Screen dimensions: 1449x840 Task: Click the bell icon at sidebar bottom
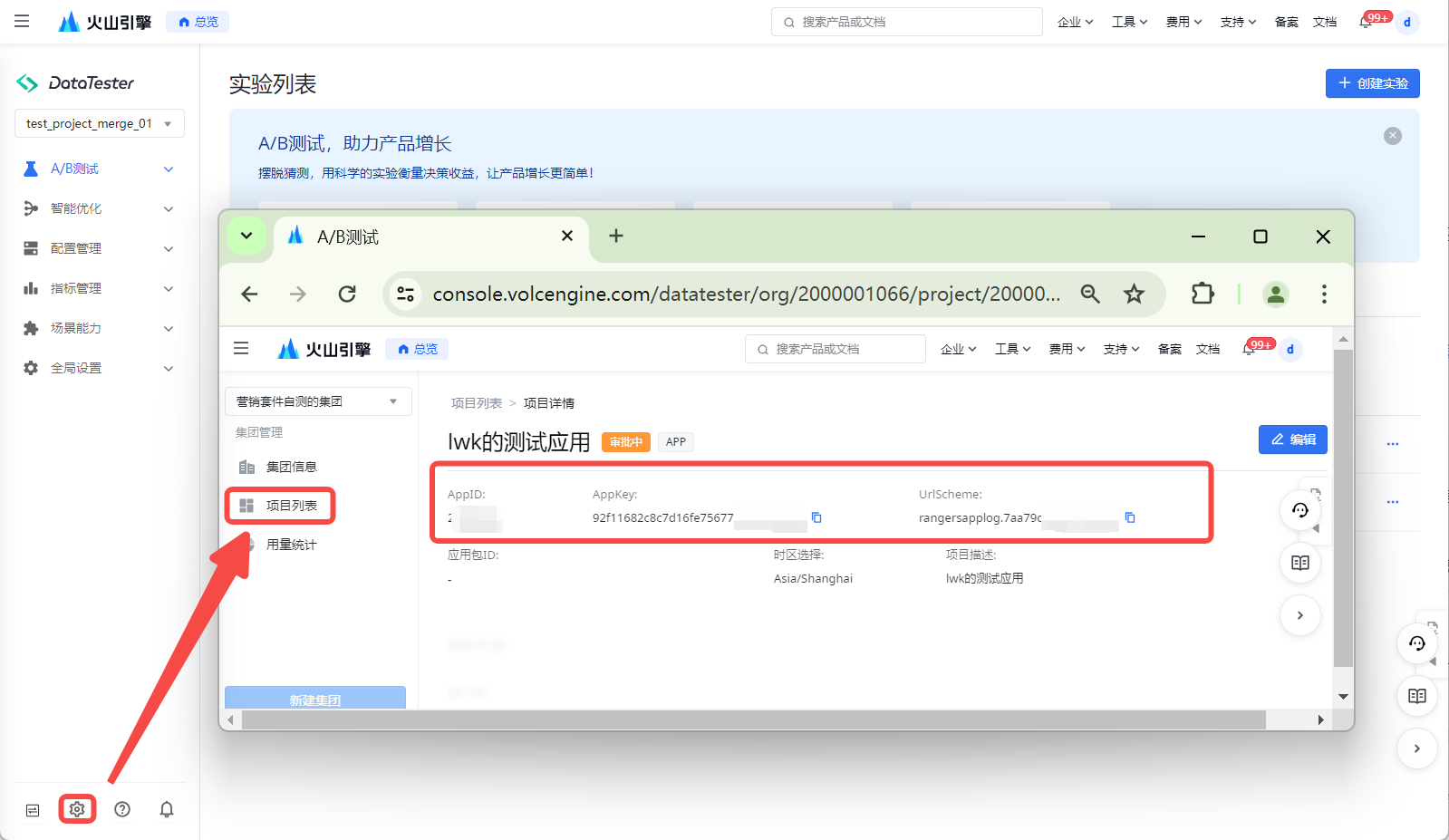pos(167,809)
